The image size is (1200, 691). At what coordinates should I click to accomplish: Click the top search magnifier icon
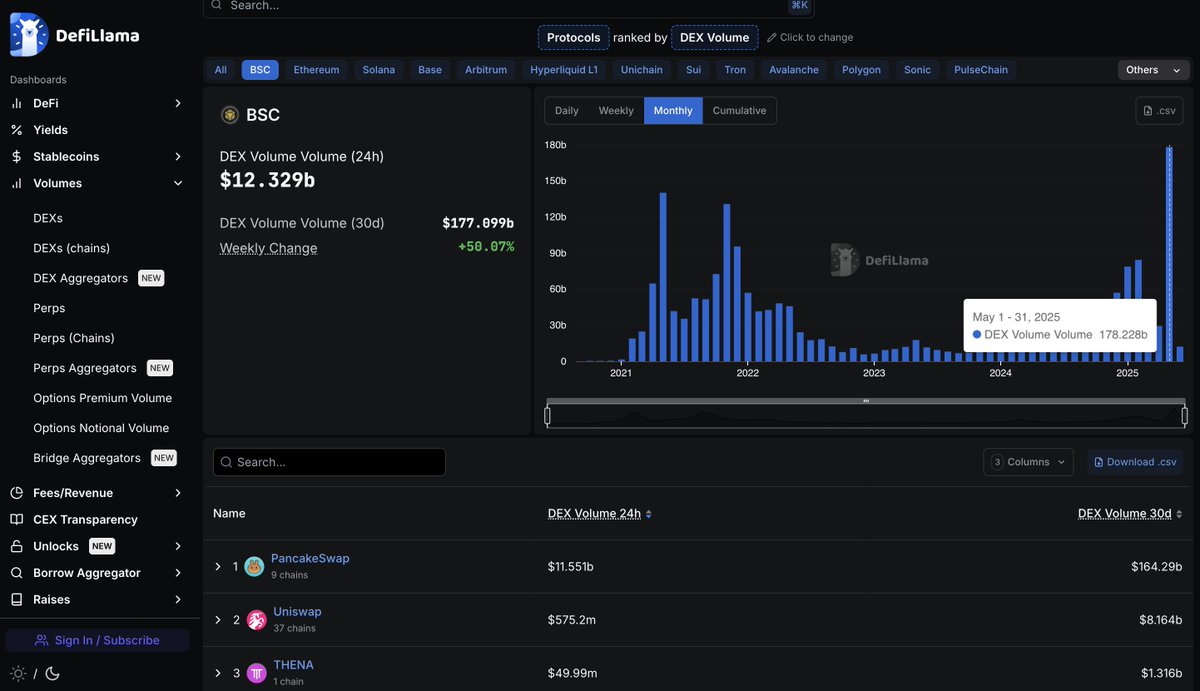point(217,5)
